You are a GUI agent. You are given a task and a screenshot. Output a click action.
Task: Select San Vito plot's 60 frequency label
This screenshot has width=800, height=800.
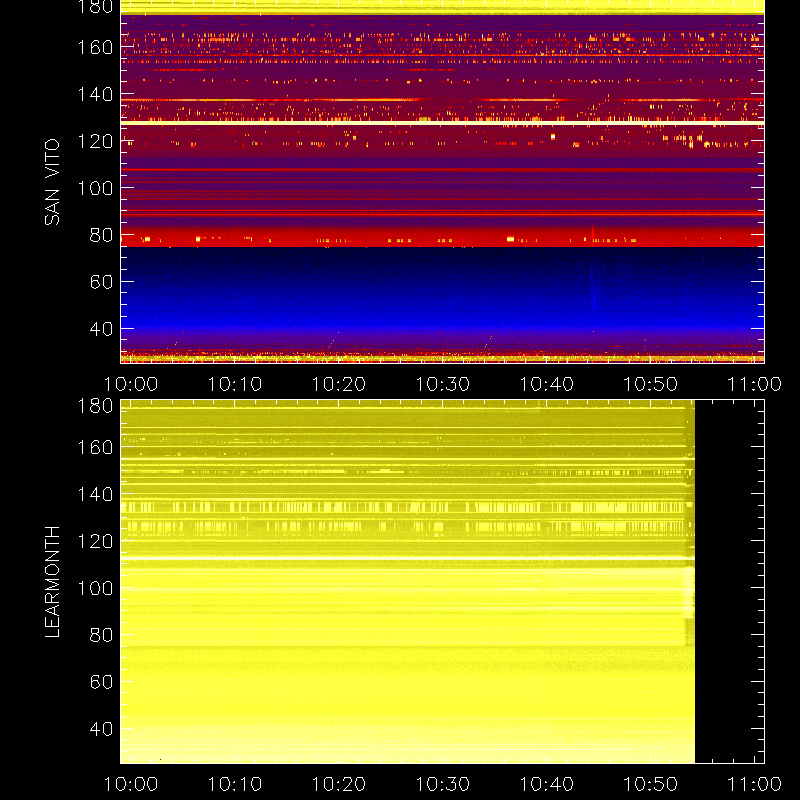(x=101, y=282)
